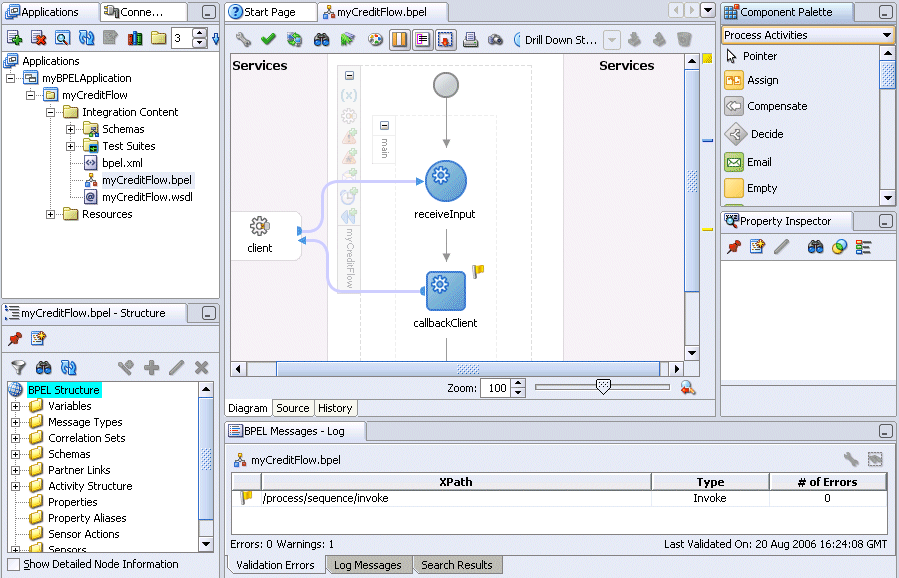Click the receiveInput activity icon
Viewport: 899px width, 578px height.
[439, 180]
